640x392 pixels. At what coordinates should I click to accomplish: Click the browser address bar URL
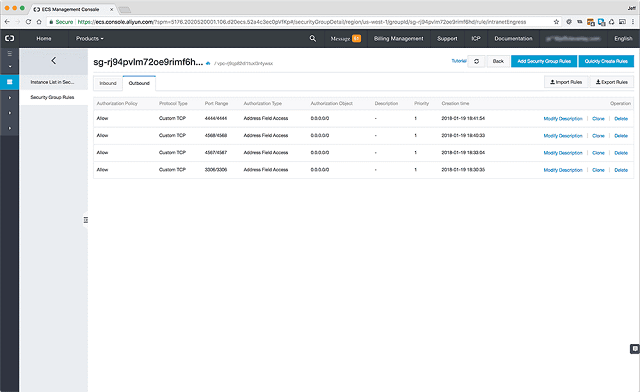pyautogui.click(x=301, y=22)
